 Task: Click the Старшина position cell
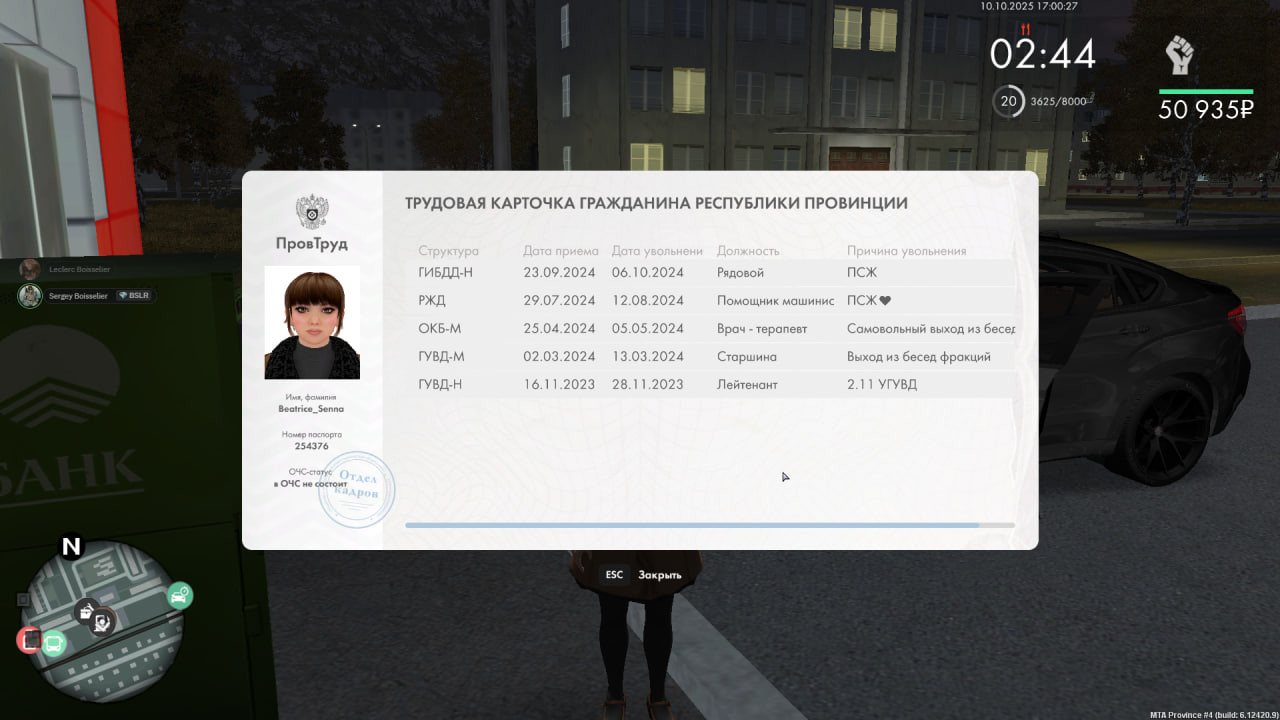tap(746, 356)
